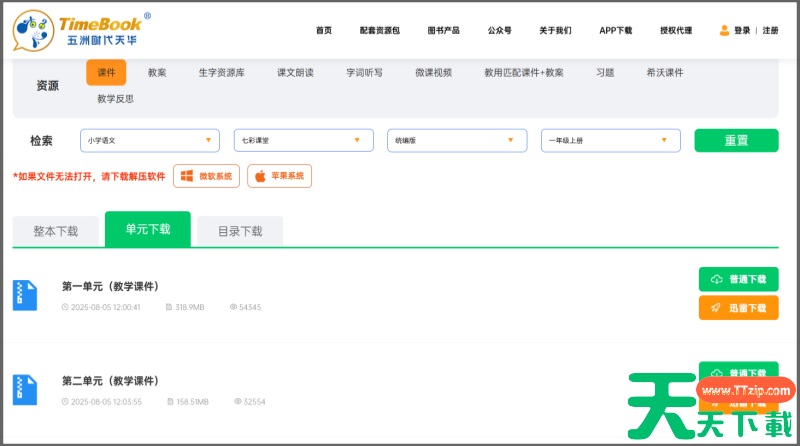Click the Apple system icon button
Screen dimensions: 800x446
click(x=260, y=176)
